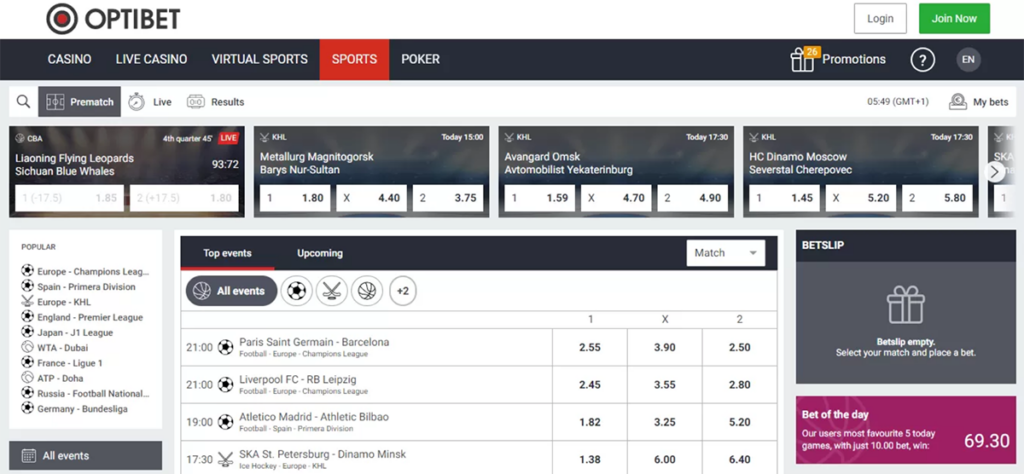The image size is (1024, 474).
Task: Click the search magnifier icon
Action: click(23, 101)
